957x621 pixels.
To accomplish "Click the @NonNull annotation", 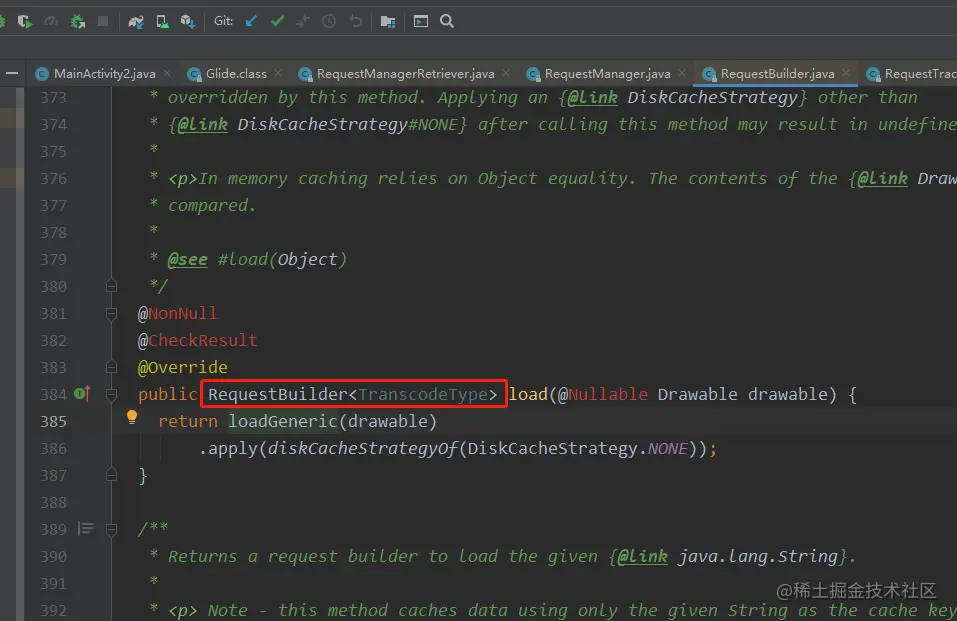I will tap(177, 314).
